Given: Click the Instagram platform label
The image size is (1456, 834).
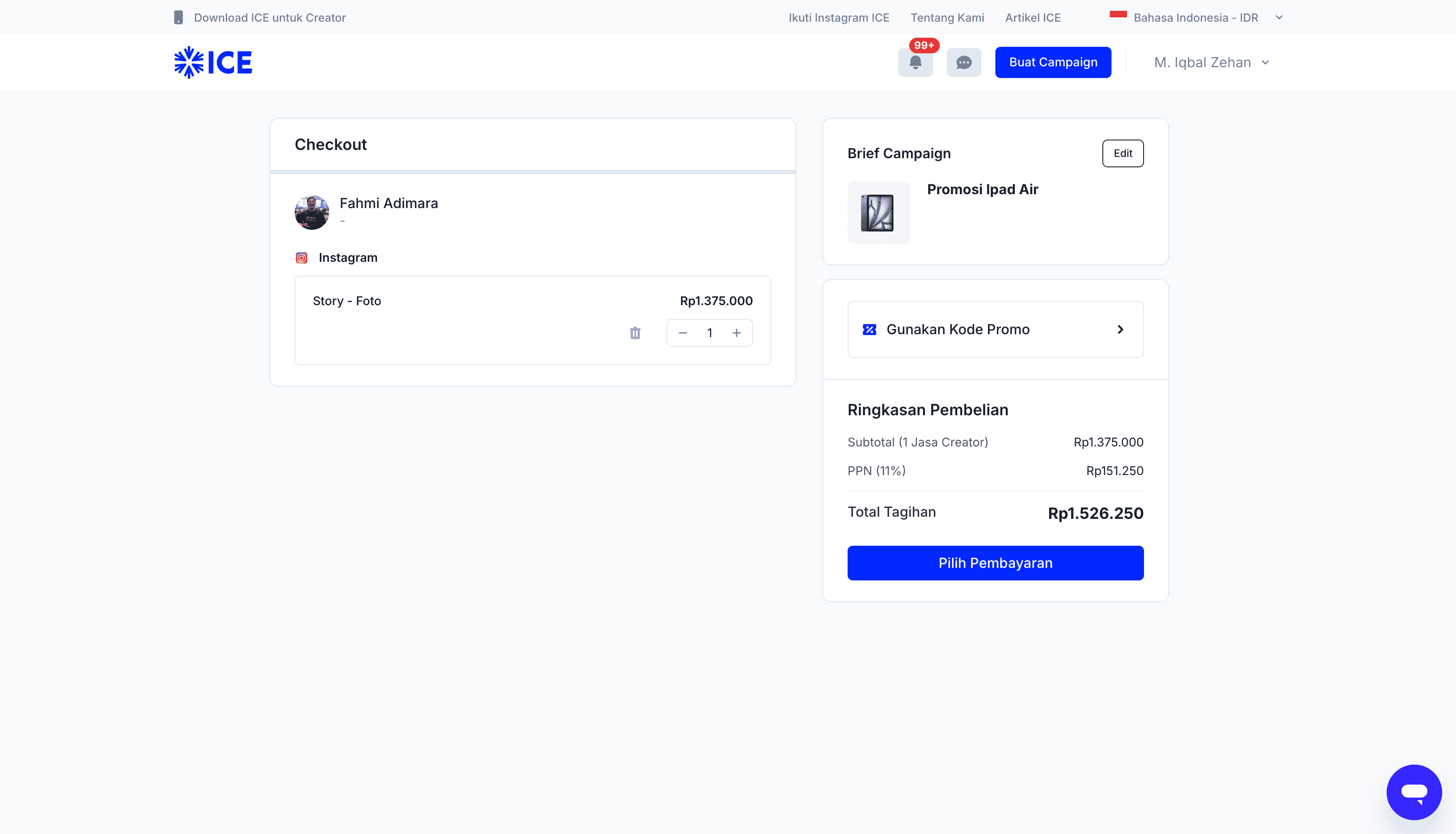Looking at the screenshot, I should pos(348,258).
